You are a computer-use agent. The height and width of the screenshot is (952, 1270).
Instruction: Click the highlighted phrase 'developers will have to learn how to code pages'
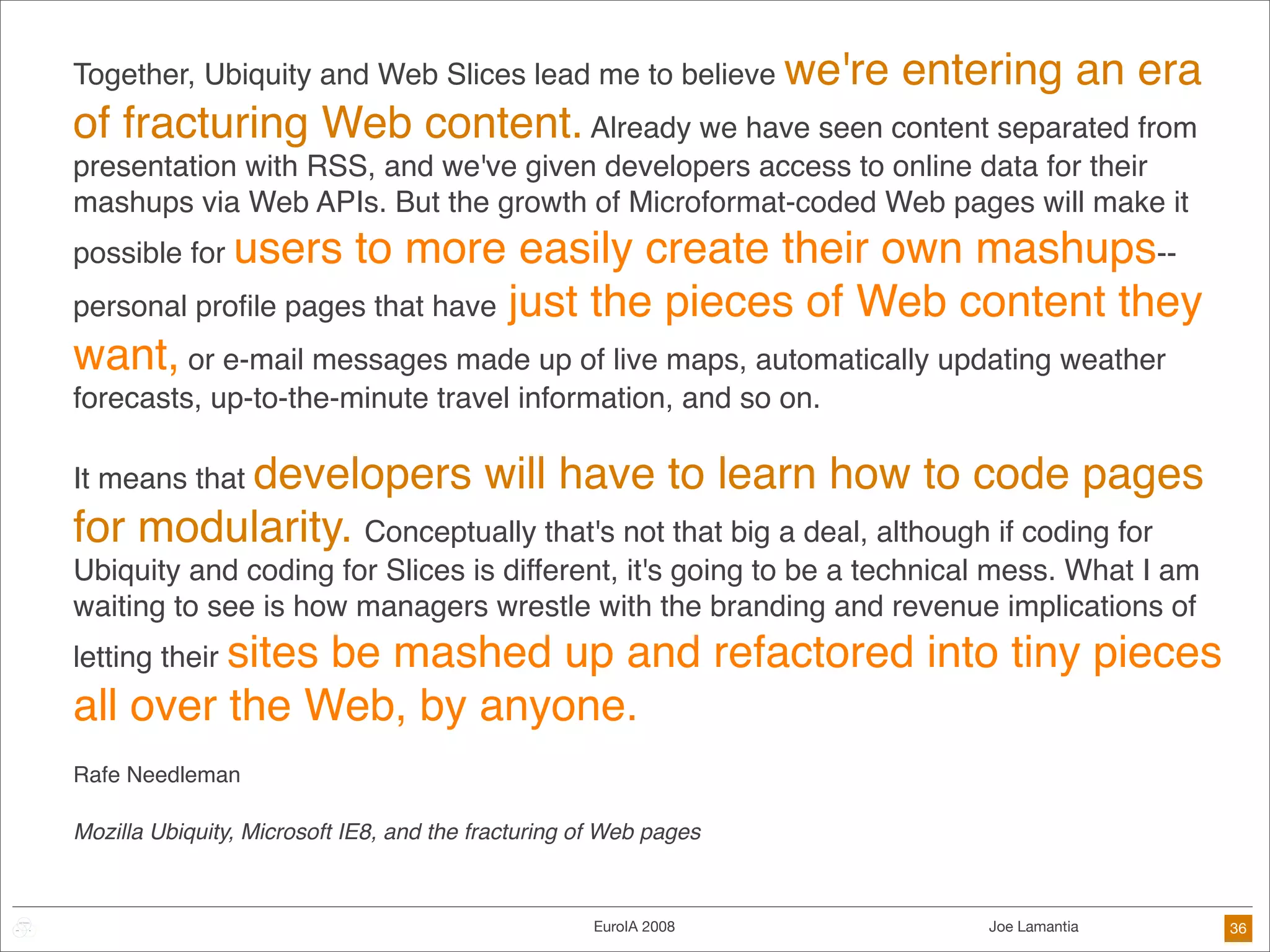(729, 474)
